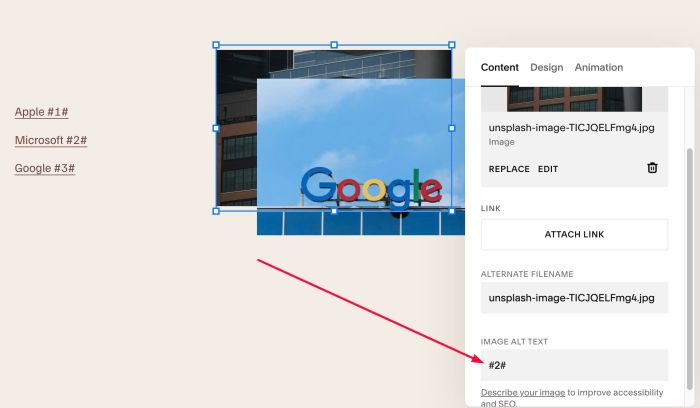Open the Design tab
This screenshot has height=408, width=700.
click(546, 67)
